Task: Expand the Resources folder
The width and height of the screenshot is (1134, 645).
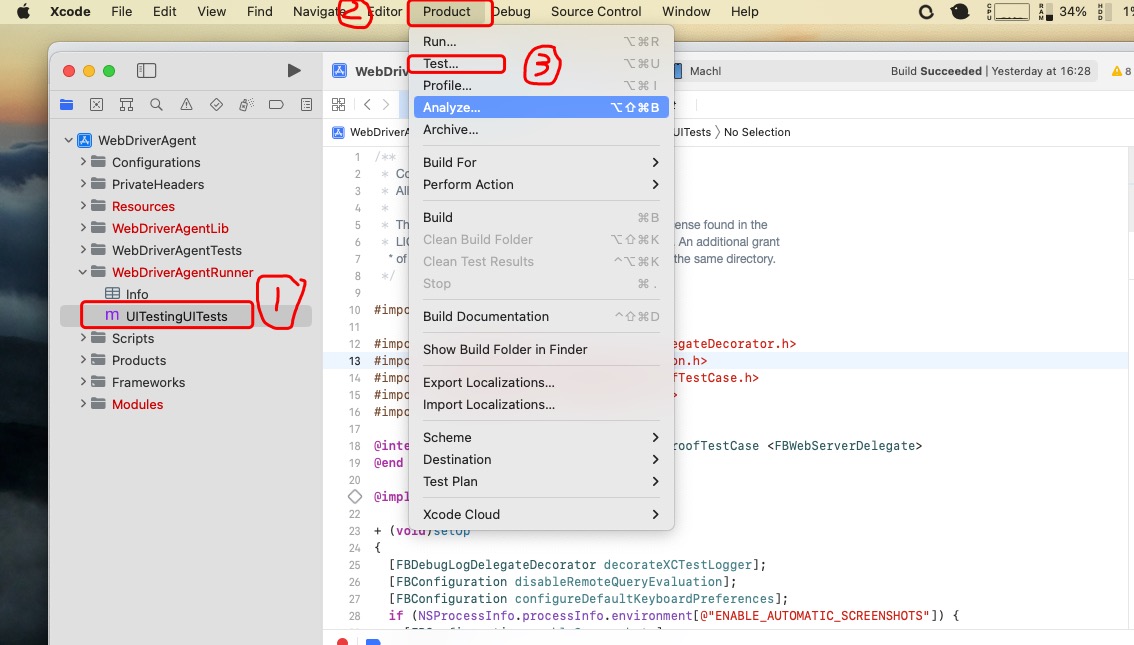Action: tap(83, 206)
